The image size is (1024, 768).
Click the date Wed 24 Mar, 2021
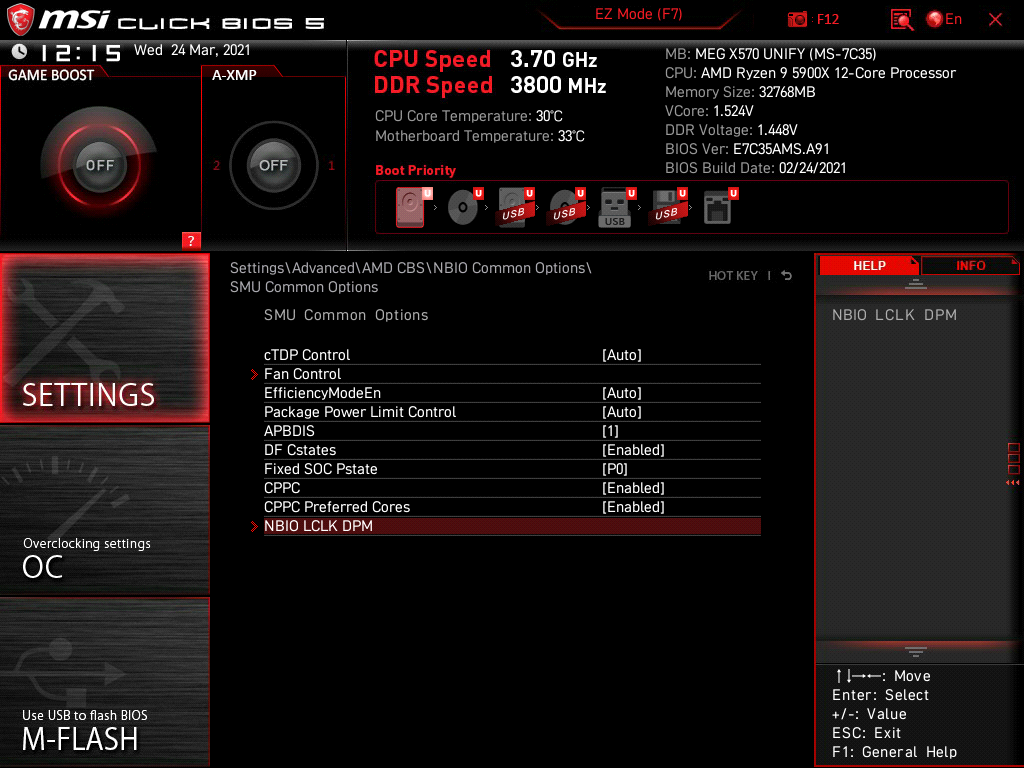click(x=192, y=50)
